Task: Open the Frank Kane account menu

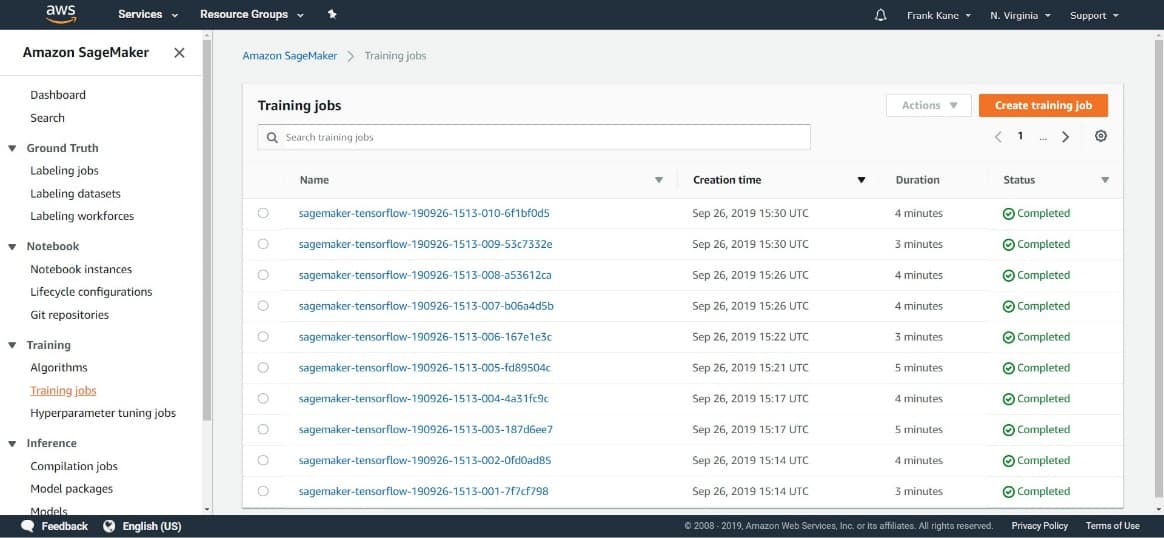Action: [x=938, y=16]
